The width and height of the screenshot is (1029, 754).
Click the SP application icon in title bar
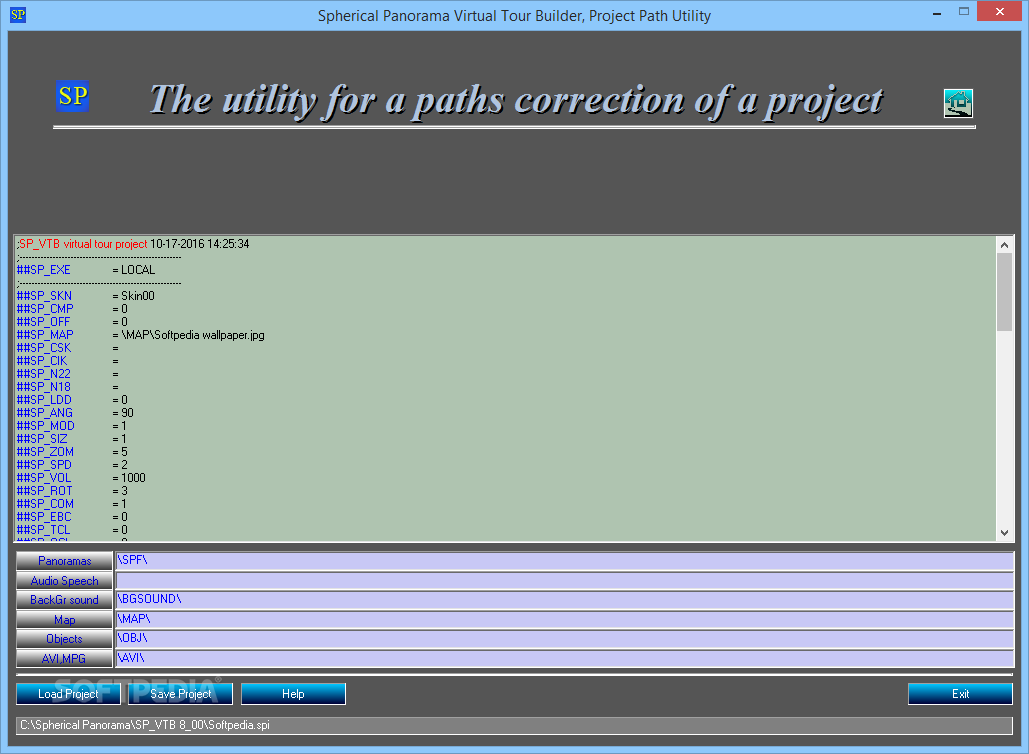tap(18, 14)
